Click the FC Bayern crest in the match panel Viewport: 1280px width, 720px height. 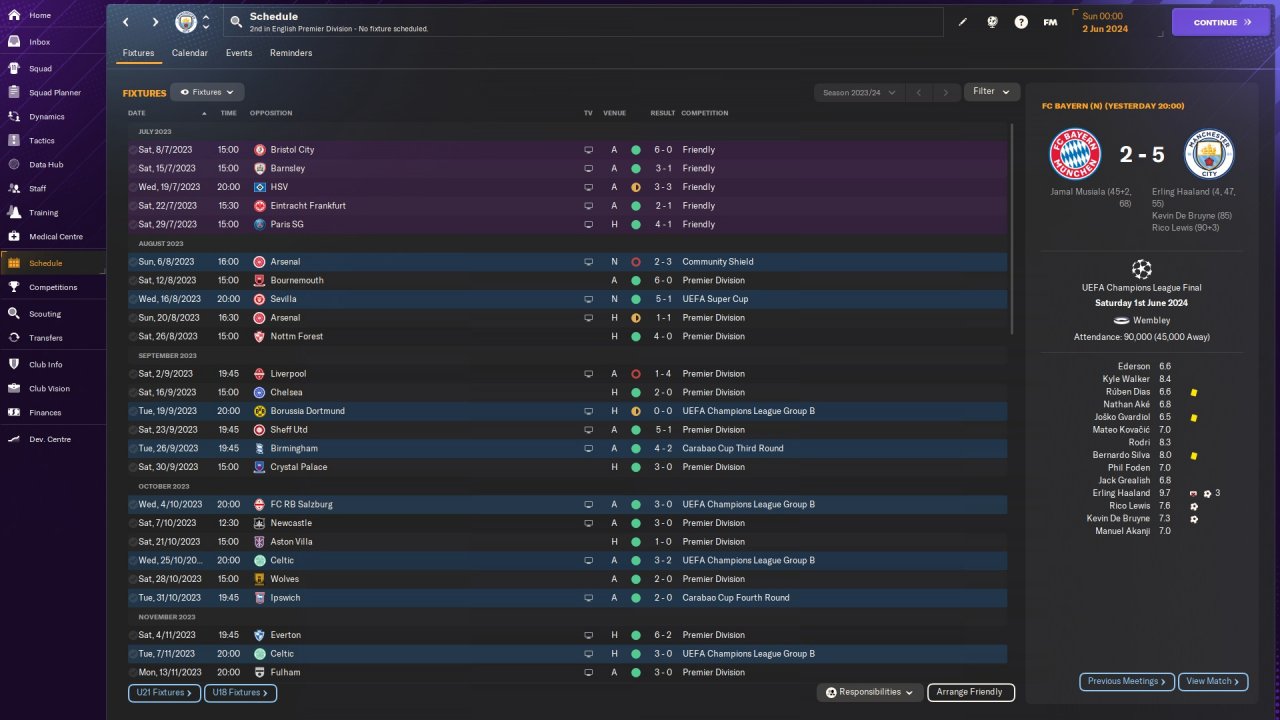[1075, 154]
